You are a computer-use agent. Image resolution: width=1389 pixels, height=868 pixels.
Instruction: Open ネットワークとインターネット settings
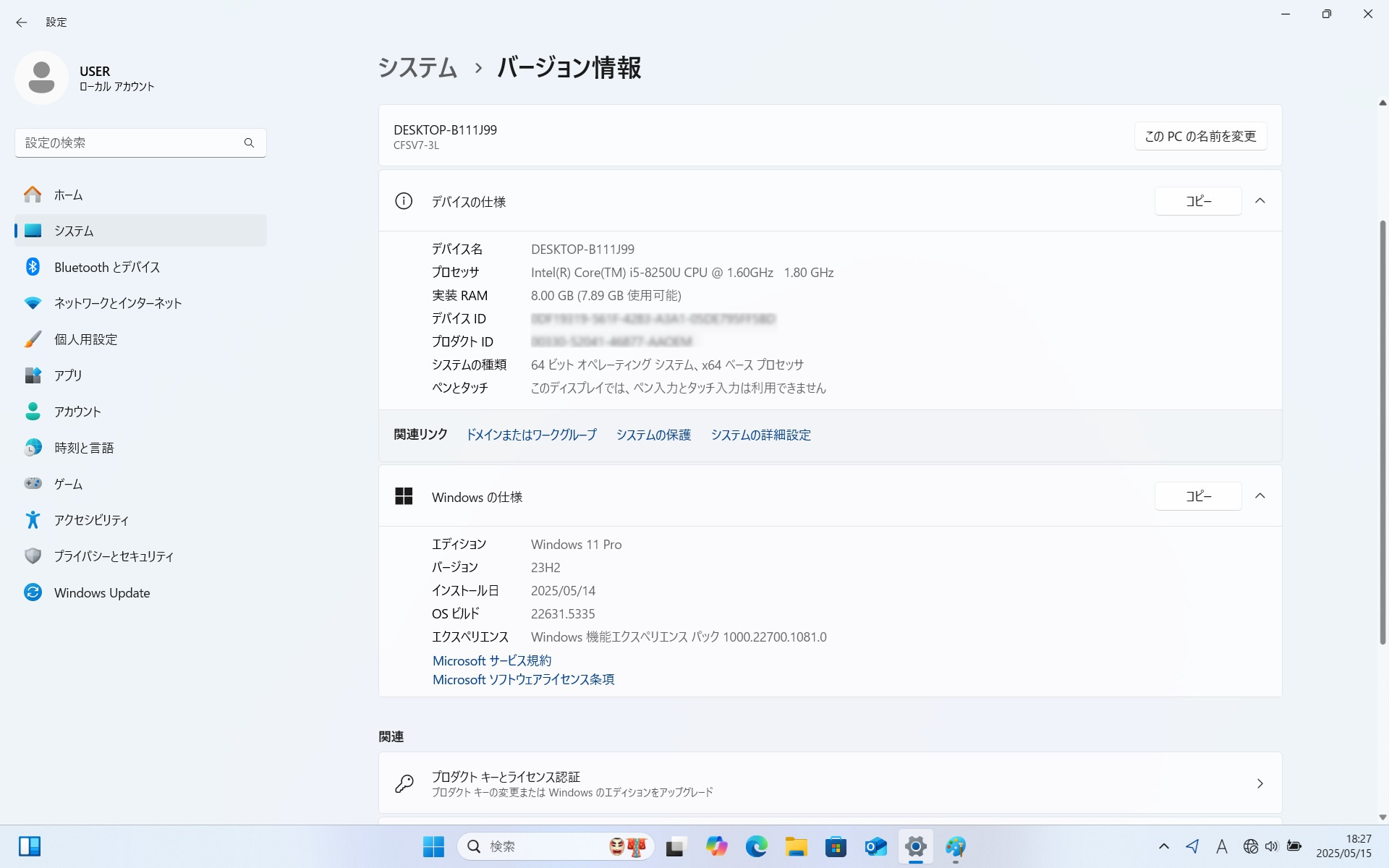[140, 303]
